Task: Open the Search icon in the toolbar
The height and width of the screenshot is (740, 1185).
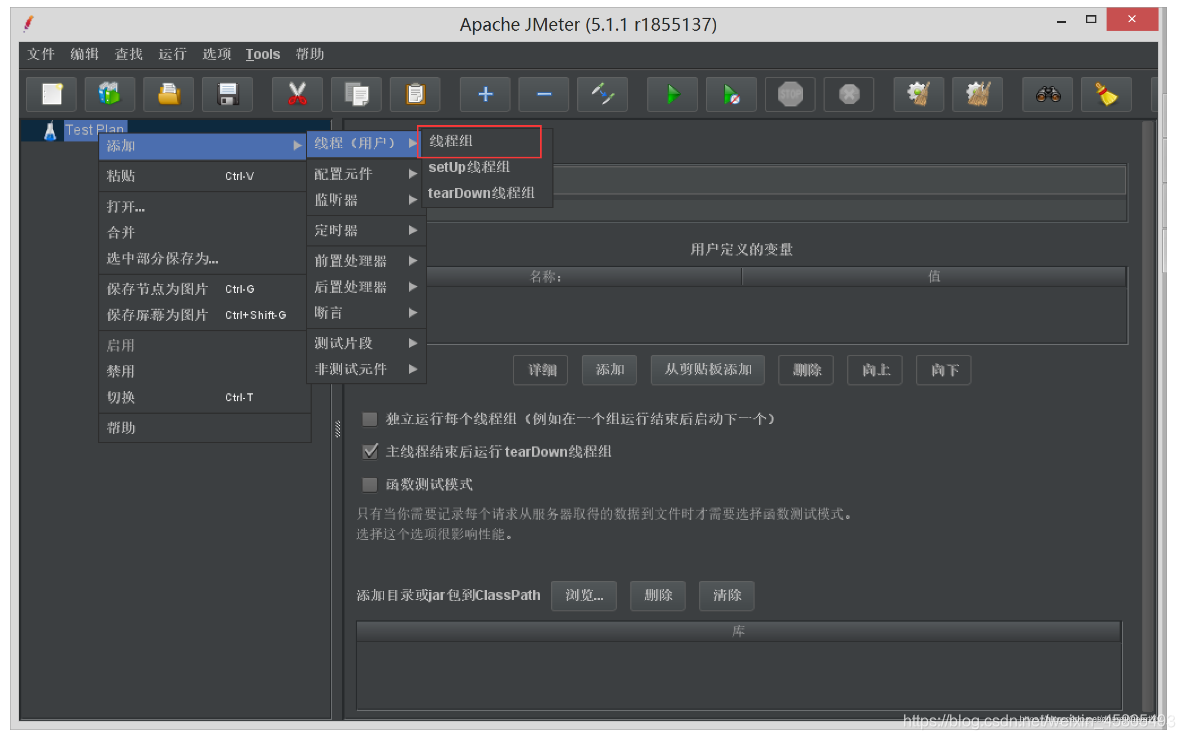Action: pyautogui.click(x=1046, y=93)
